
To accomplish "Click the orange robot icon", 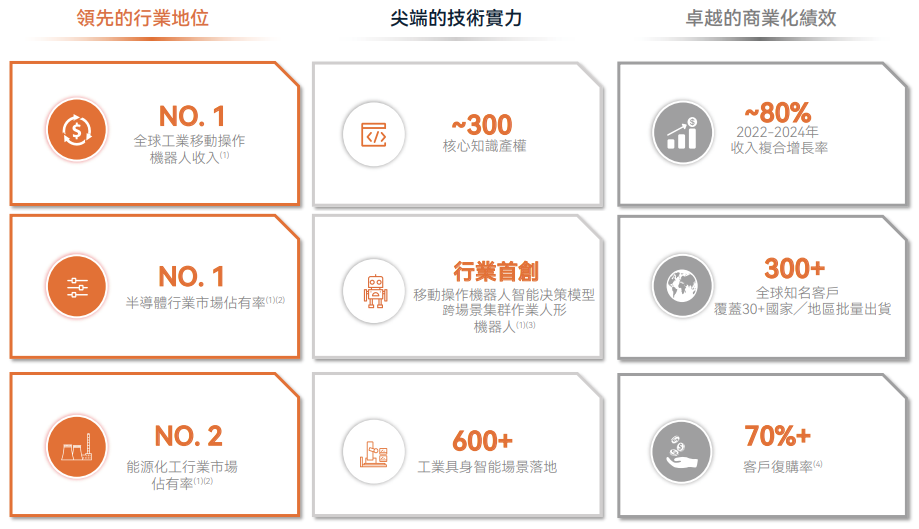I will 375,291.
